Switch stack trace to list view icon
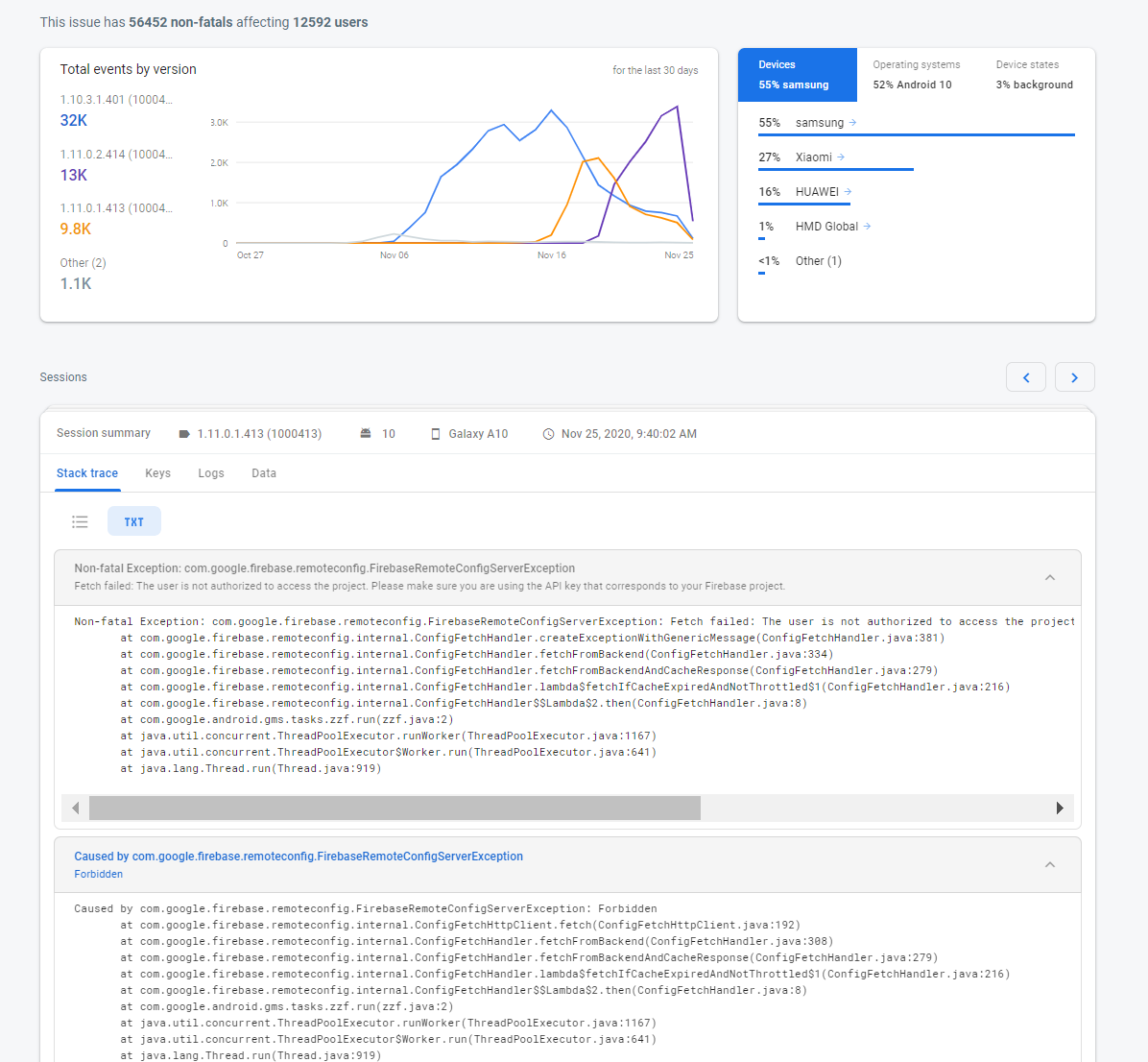The image size is (1148, 1062). point(80,521)
